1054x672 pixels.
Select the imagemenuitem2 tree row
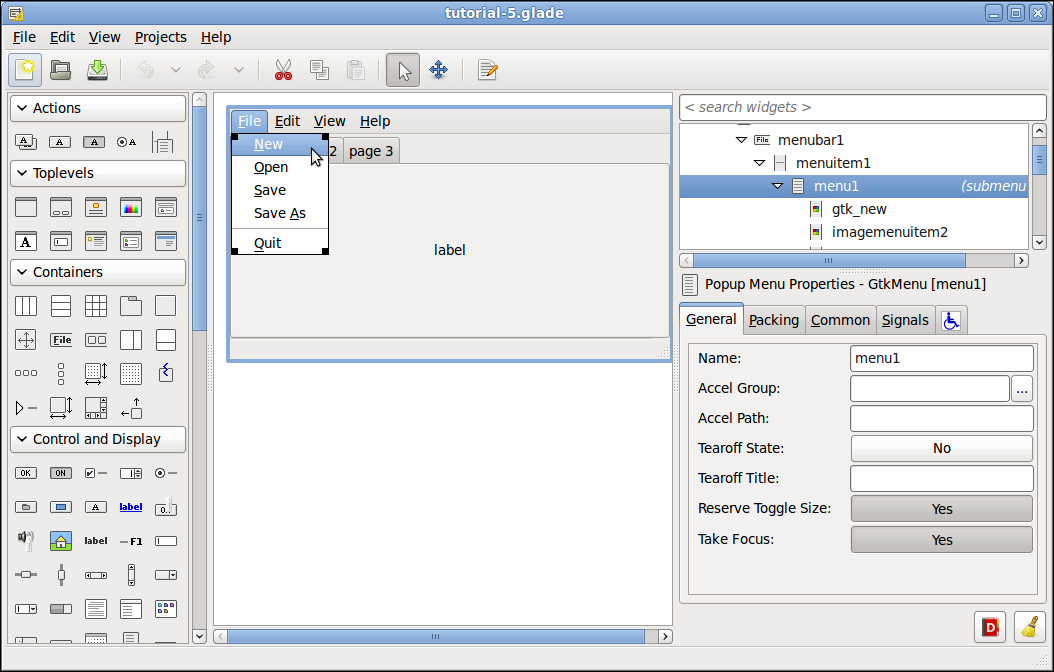coord(854,232)
